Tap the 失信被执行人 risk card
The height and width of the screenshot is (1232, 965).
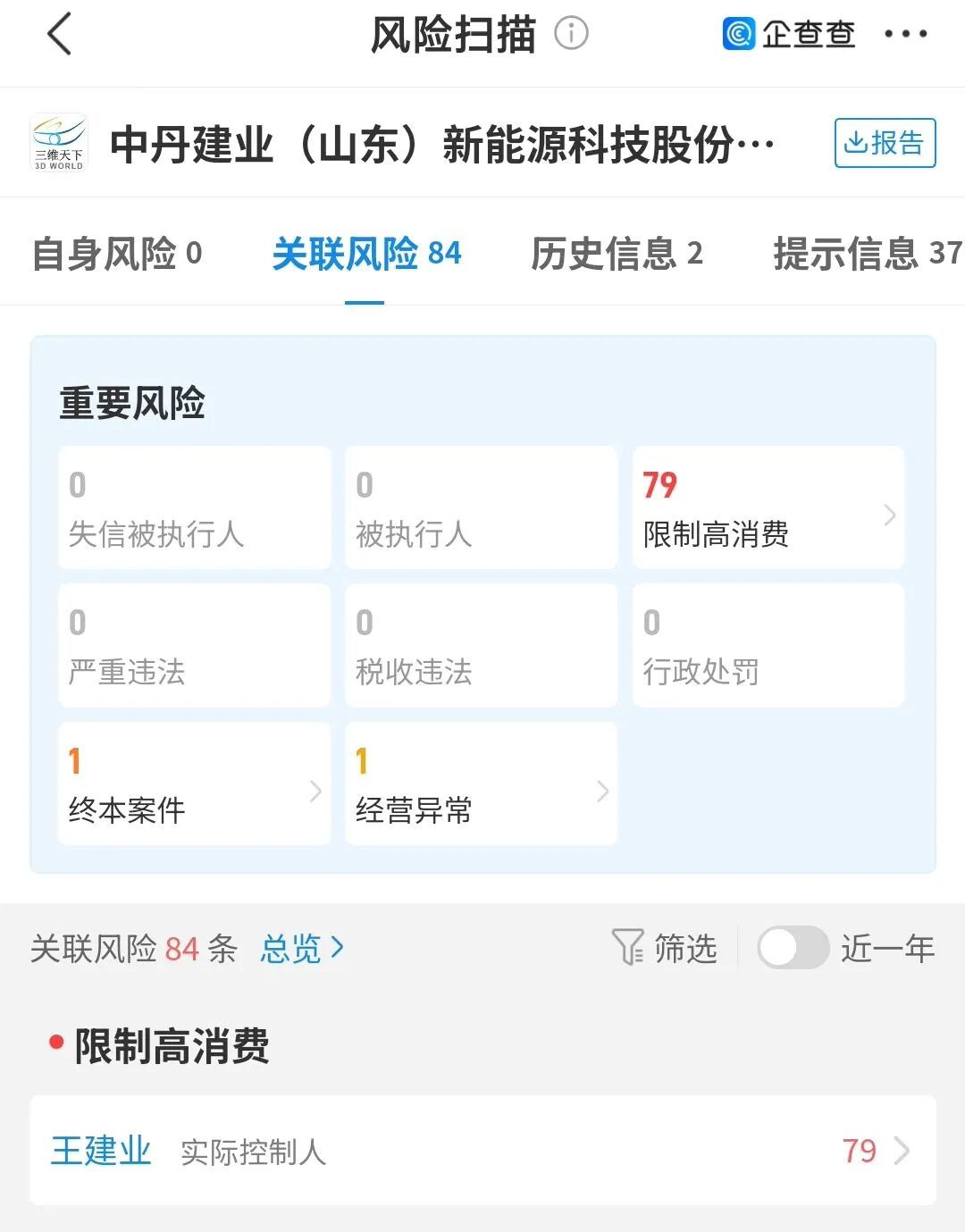pyautogui.click(x=194, y=507)
